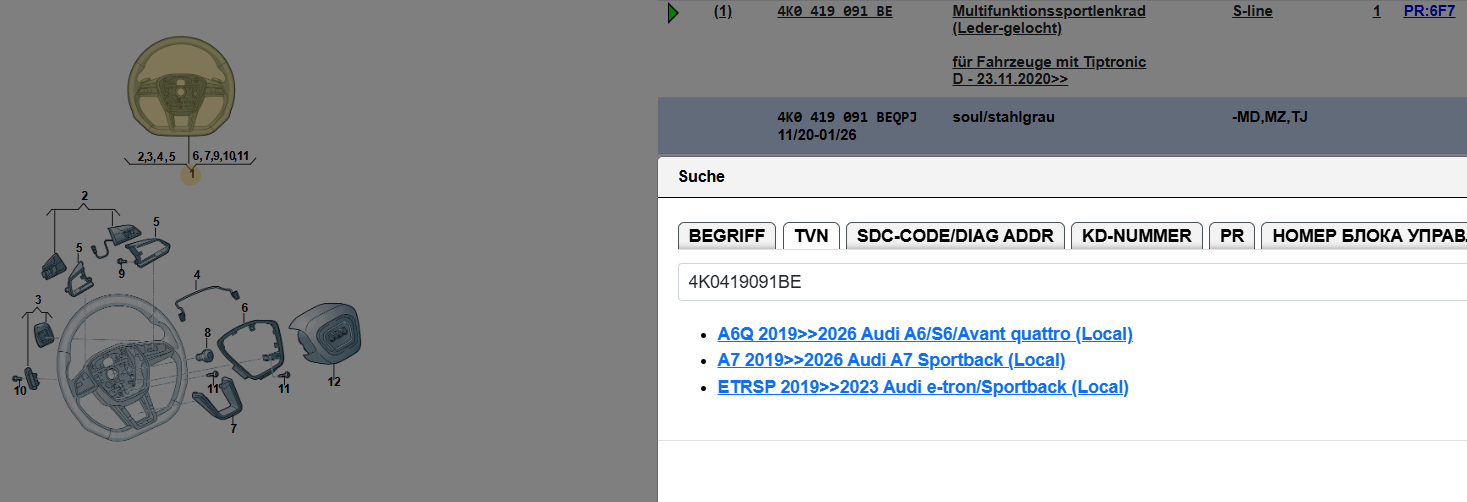Click the green arrow beside position (1)
This screenshot has width=1467, height=502.
(x=673, y=13)
